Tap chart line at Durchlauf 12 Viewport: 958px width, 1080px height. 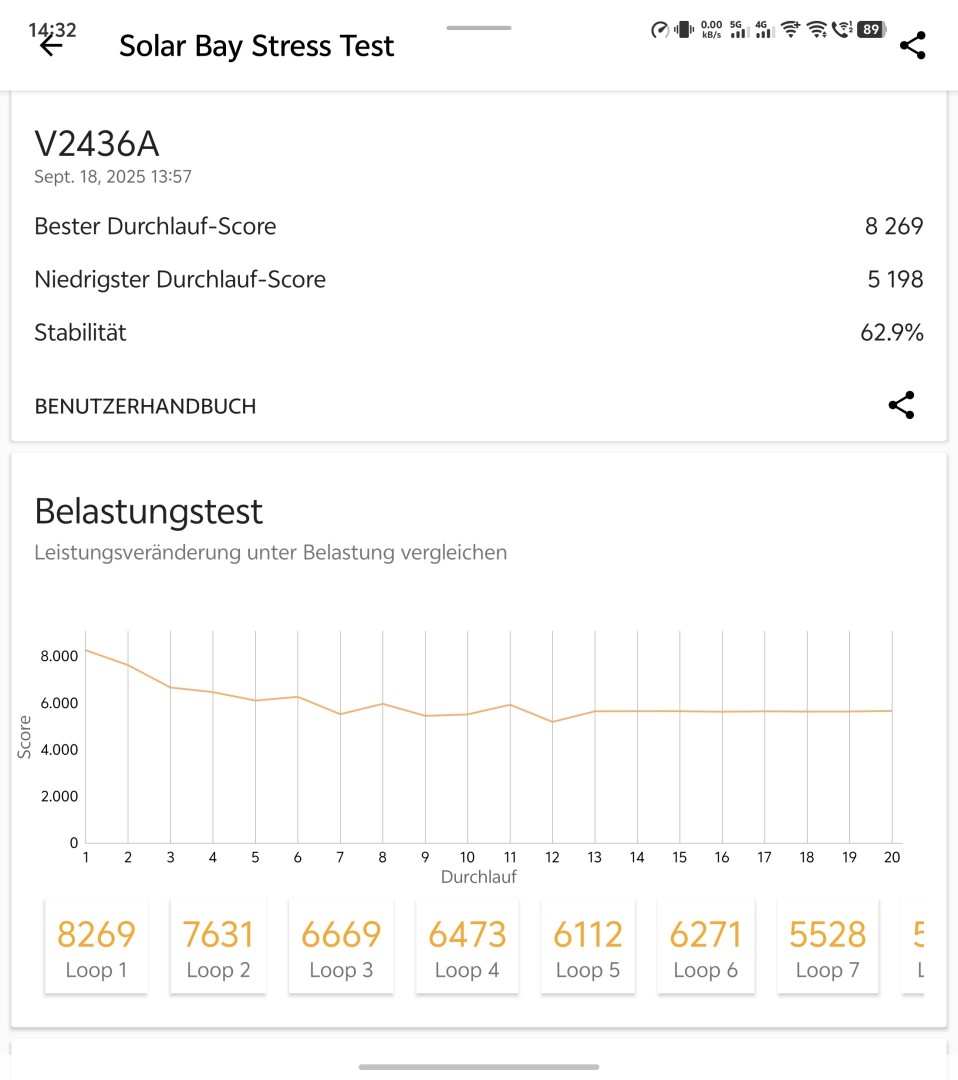pyautogui.click(x=552, y=722)
